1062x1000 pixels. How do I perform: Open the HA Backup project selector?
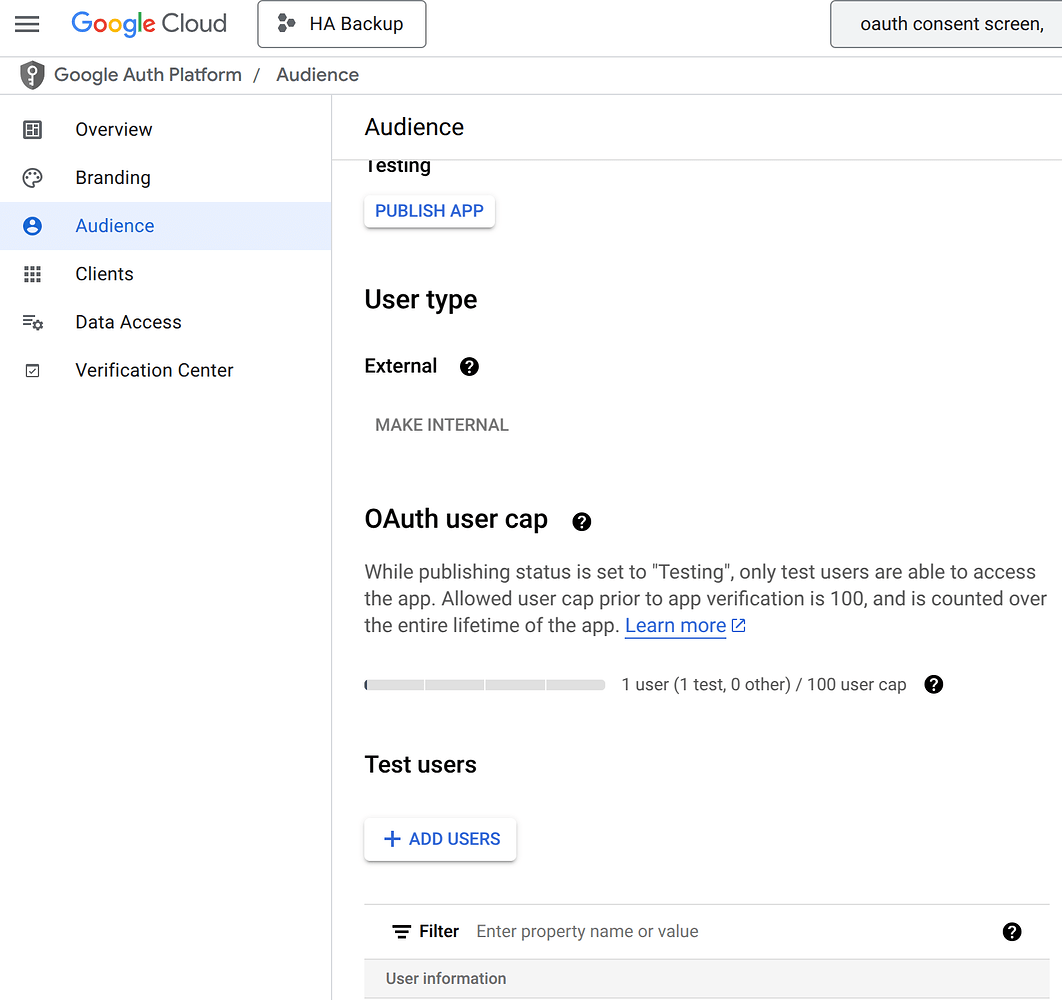(341, 24)
